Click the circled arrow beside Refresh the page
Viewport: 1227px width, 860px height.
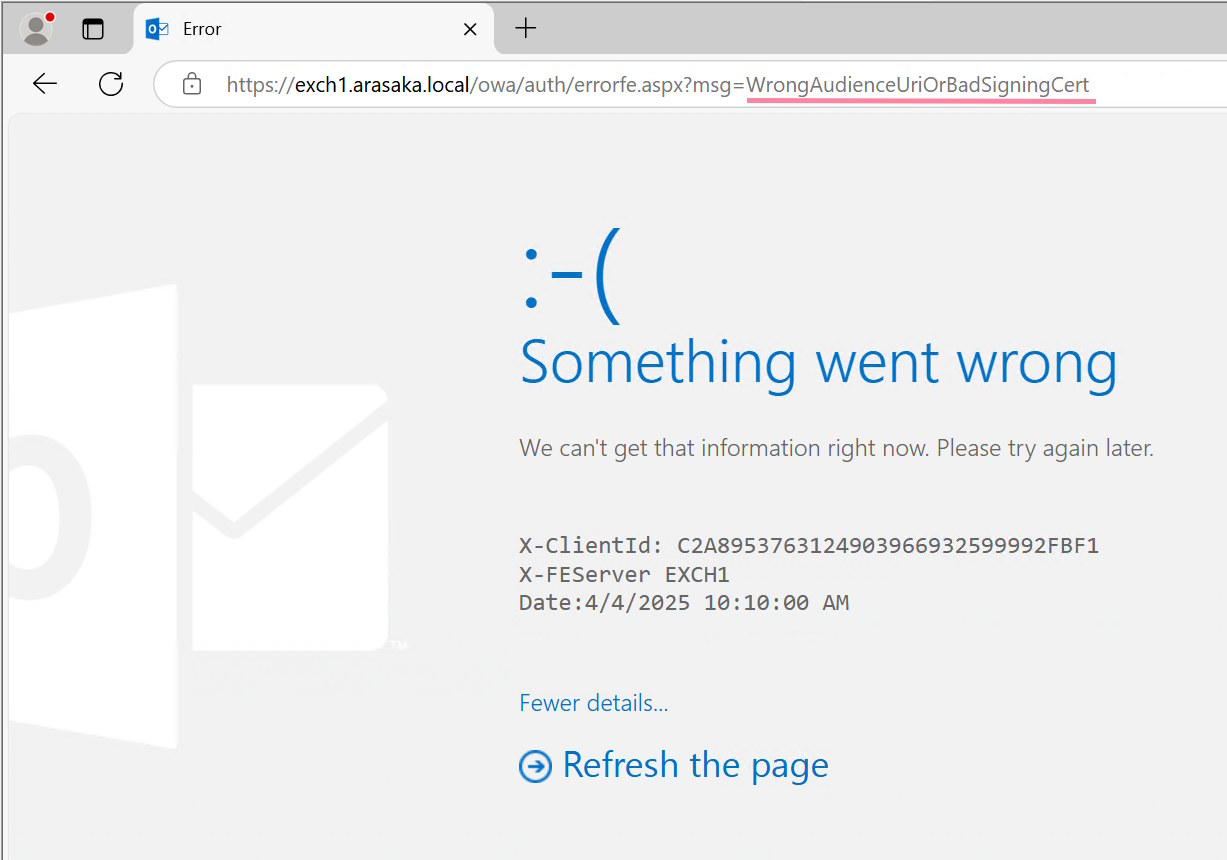pos(535,767)
